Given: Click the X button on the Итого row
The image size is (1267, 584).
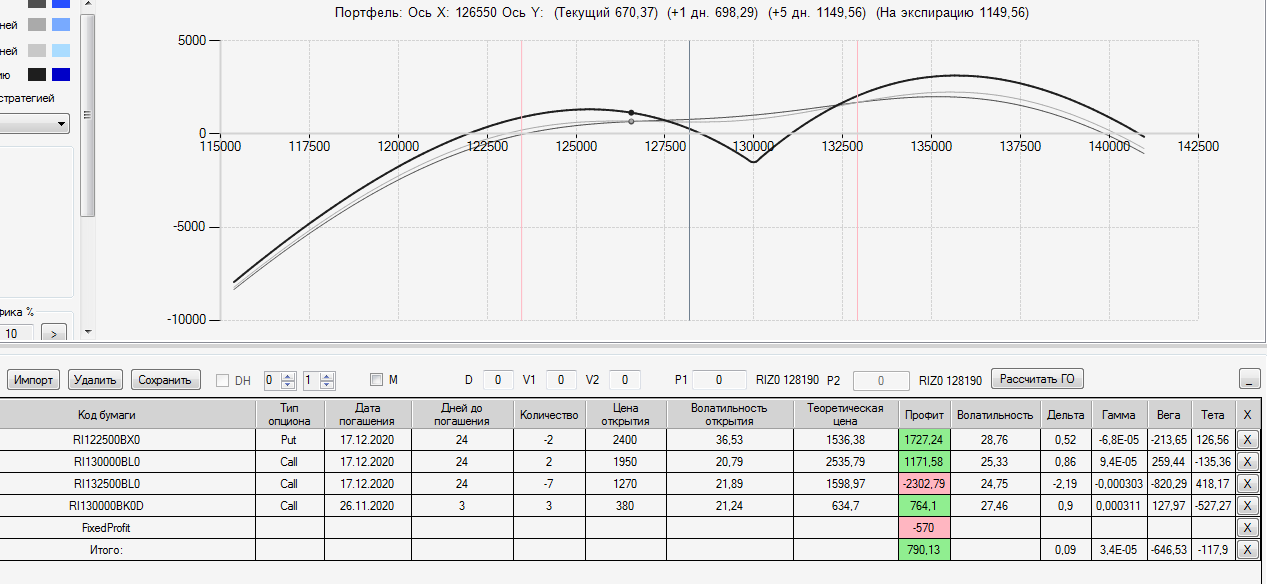Looking at the screenshot, I should coord(1246,549).
